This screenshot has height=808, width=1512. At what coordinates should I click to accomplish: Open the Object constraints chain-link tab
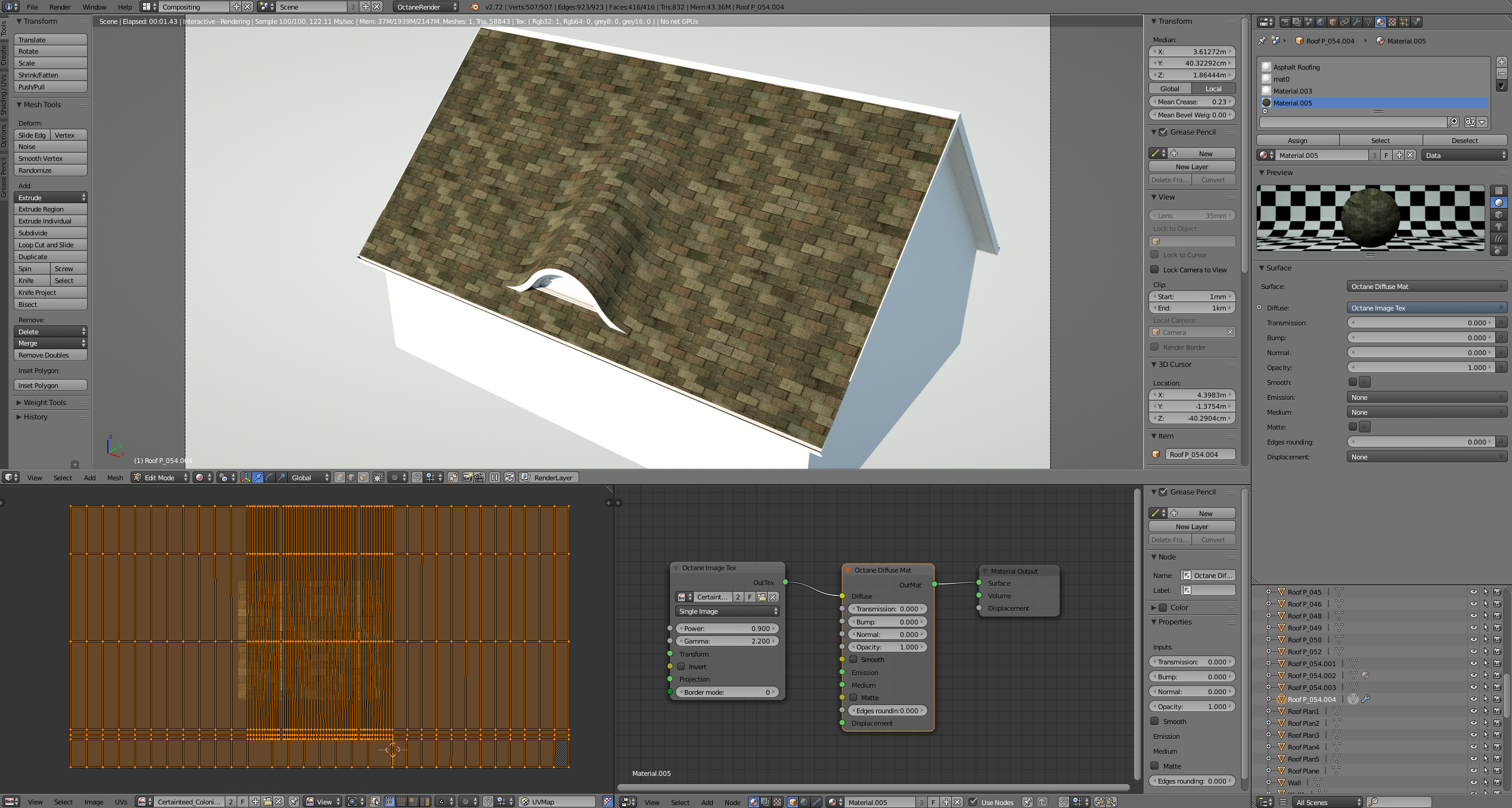[1345, 22]
